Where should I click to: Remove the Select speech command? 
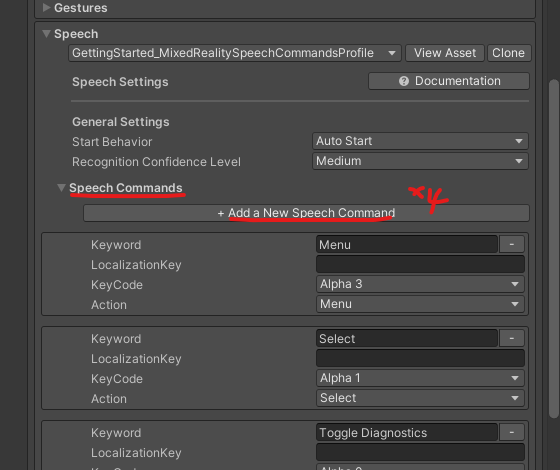(x=512, y=338)
